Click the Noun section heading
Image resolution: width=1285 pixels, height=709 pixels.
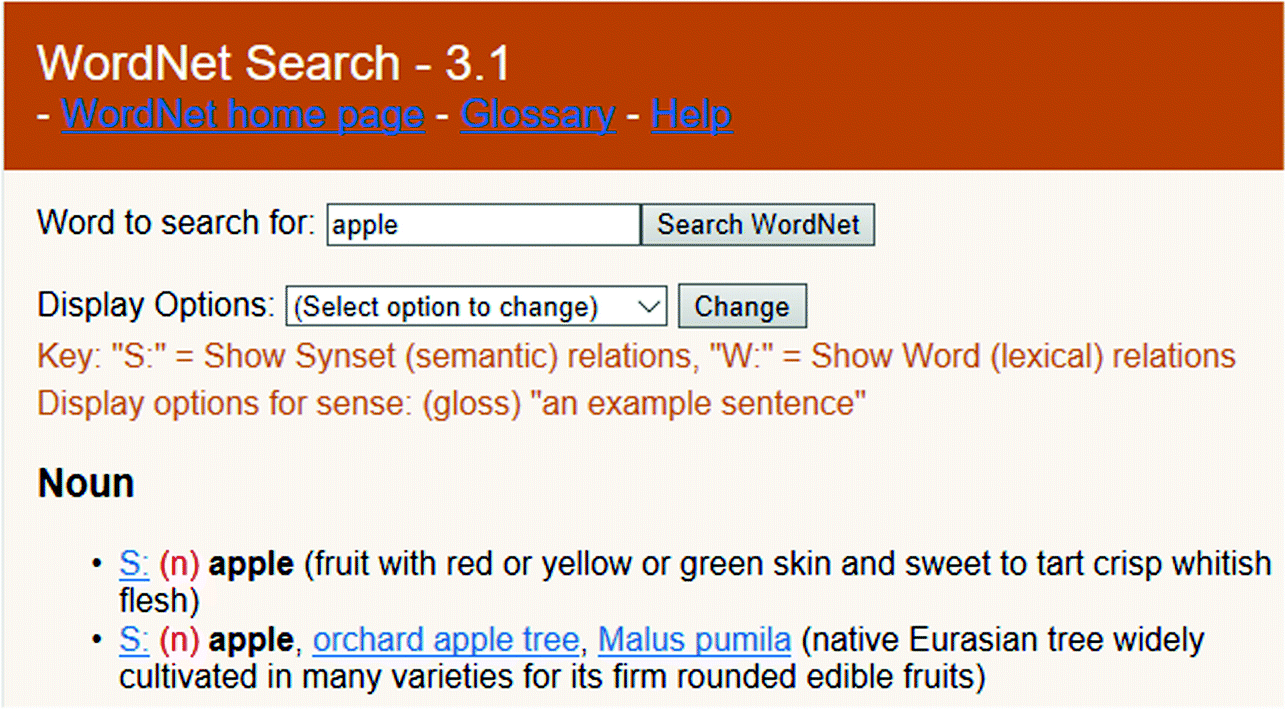(86, 484)
